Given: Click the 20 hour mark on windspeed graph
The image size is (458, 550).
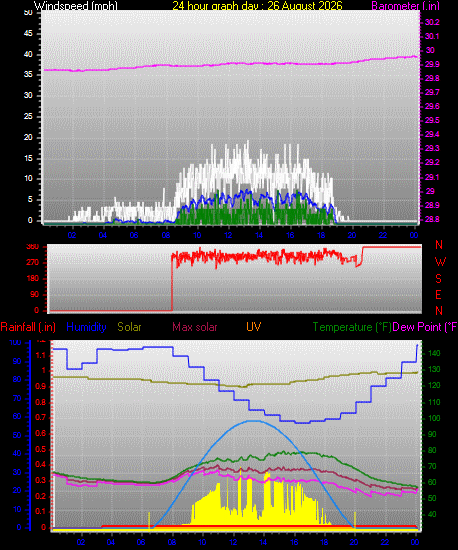Looking at the screenshot, I should 352,235.
